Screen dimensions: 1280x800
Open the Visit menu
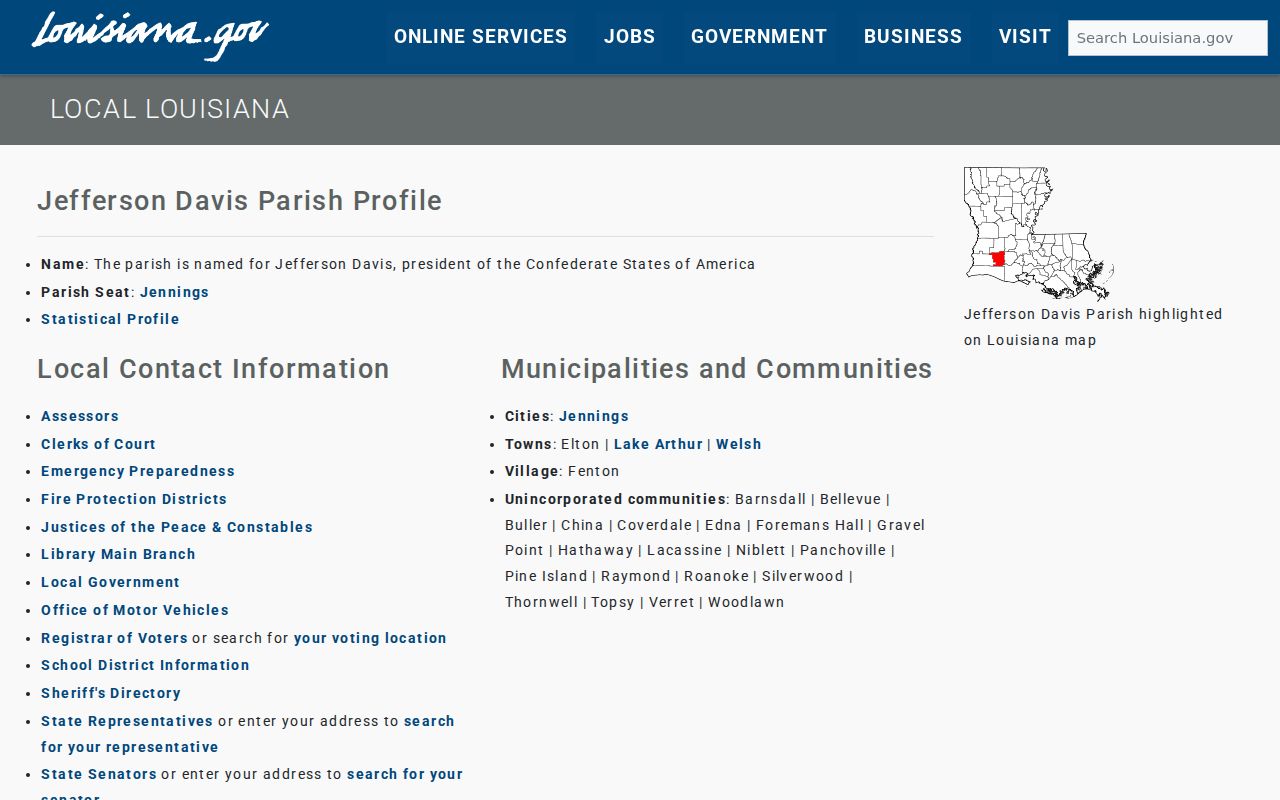(1025, 37)
